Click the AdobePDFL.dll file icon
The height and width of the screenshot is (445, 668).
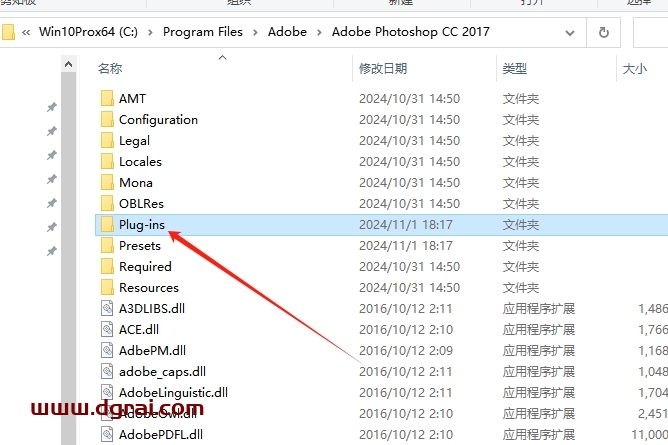pos(107,434)
